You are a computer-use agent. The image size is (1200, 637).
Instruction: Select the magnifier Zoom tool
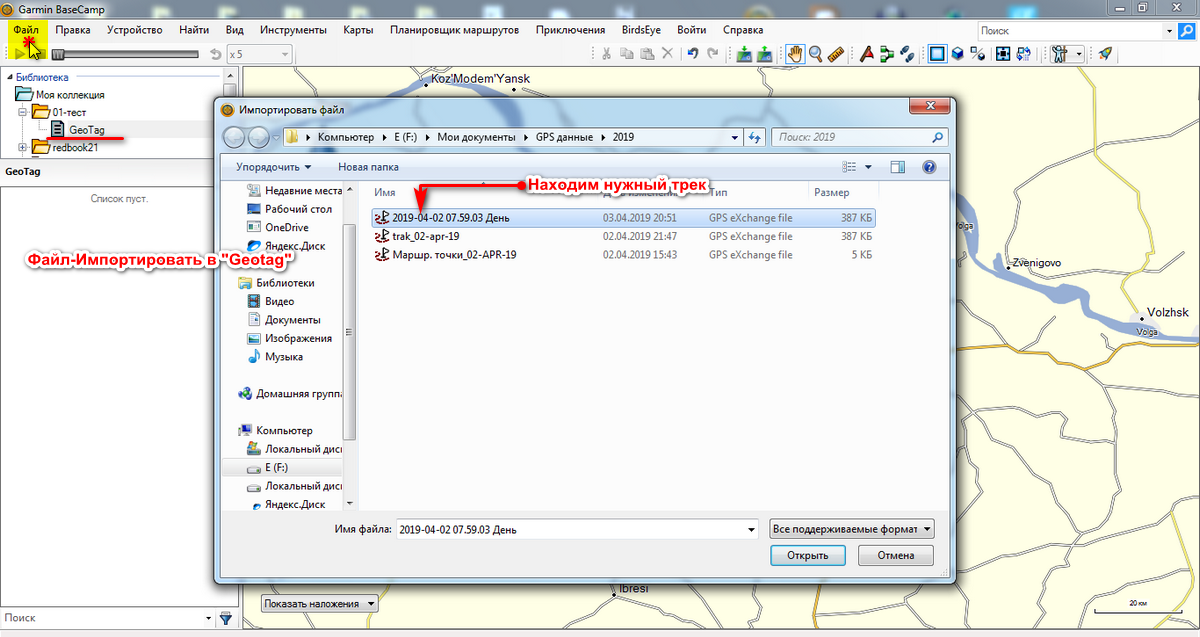coord(816,54)
